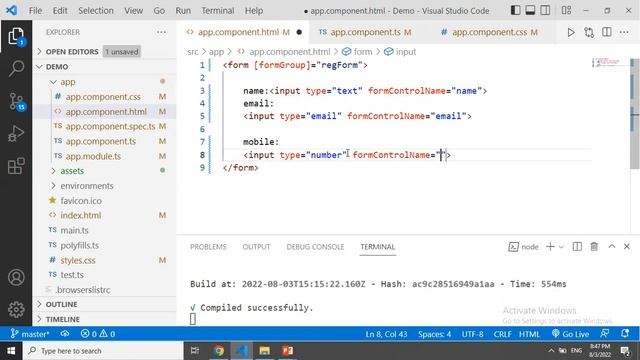This screenshot has height=360, width=640.
Task: Switch to the Output panel tab
Action: click(x=256, y=247)
